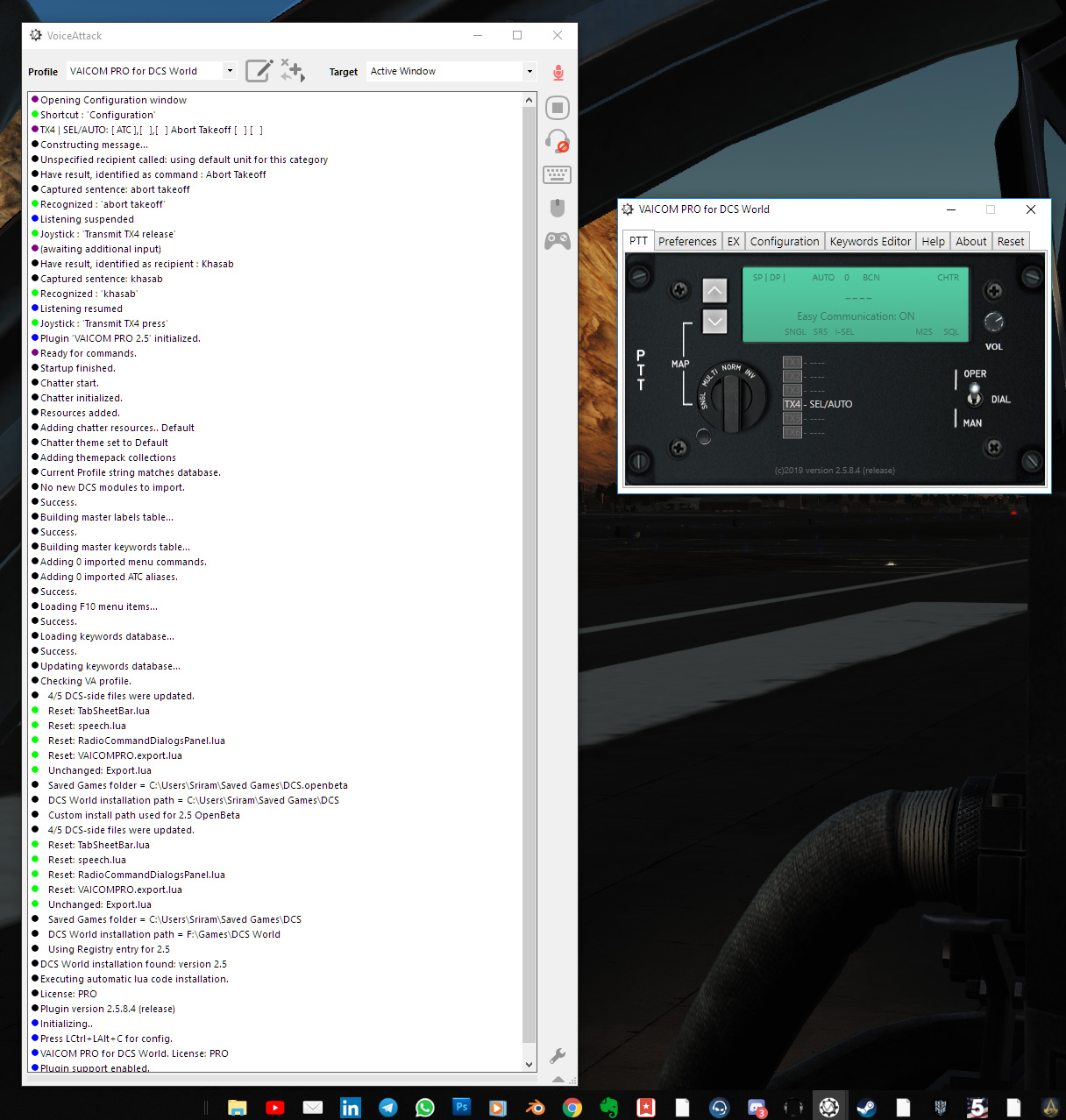Toggle the gamepad joystick icon in VoiceAttack
1066x1120 pixels.
(x=558, y=241)
